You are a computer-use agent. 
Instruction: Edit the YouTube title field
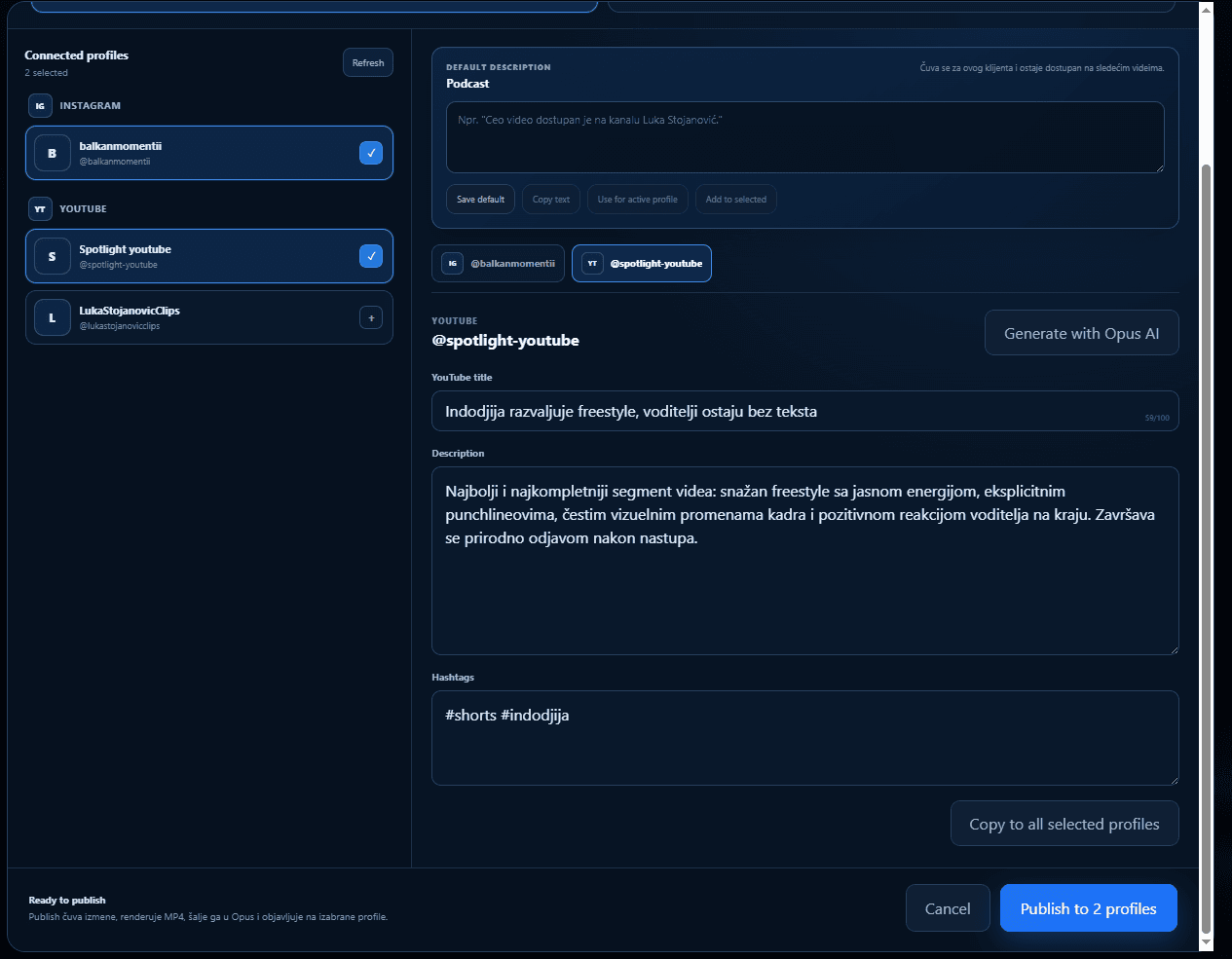805,411
